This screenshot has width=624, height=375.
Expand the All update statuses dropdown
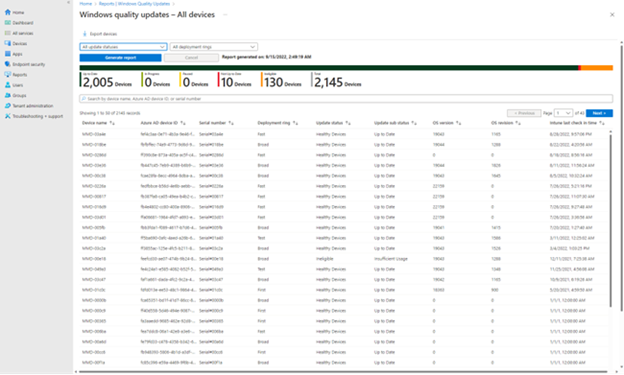pyautogui.click(x=123, y=47)
